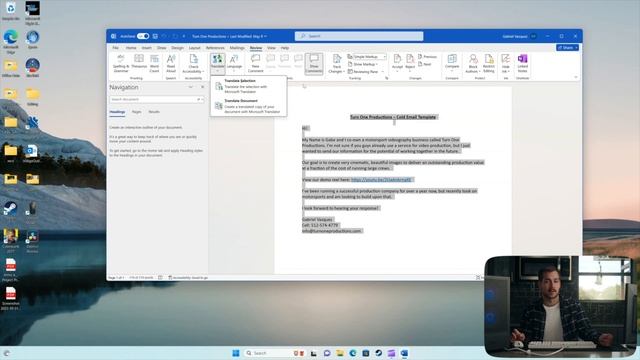The image size is (640, 360).
Task: Choose Translate Document from menu
Action: (249, 106)
